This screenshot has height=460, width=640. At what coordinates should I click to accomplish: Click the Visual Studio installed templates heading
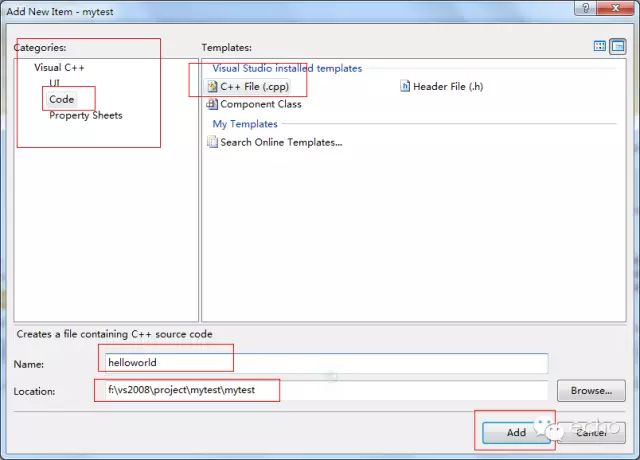tap(287, 68)
